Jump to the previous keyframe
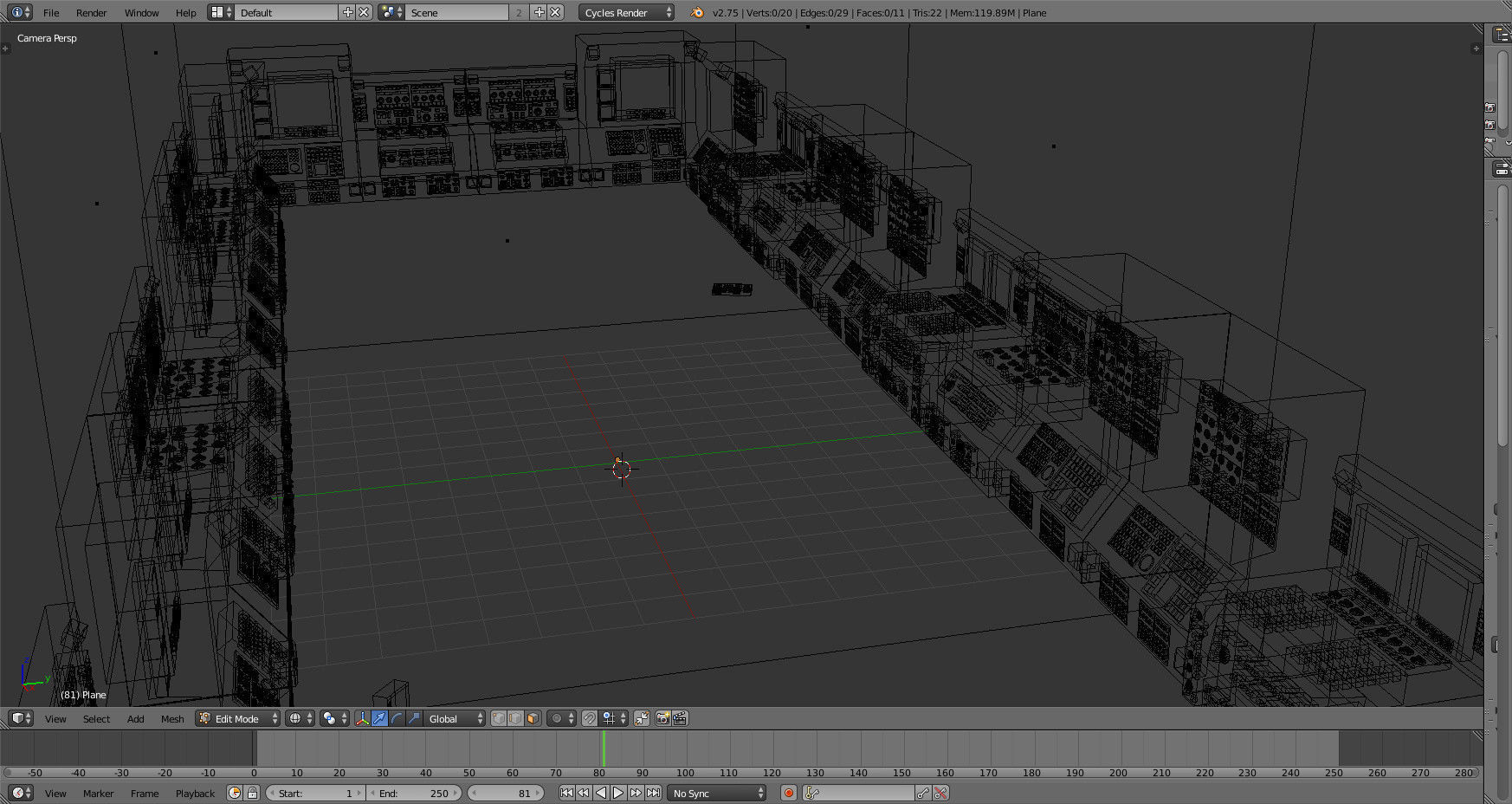 tap(584, 793)
